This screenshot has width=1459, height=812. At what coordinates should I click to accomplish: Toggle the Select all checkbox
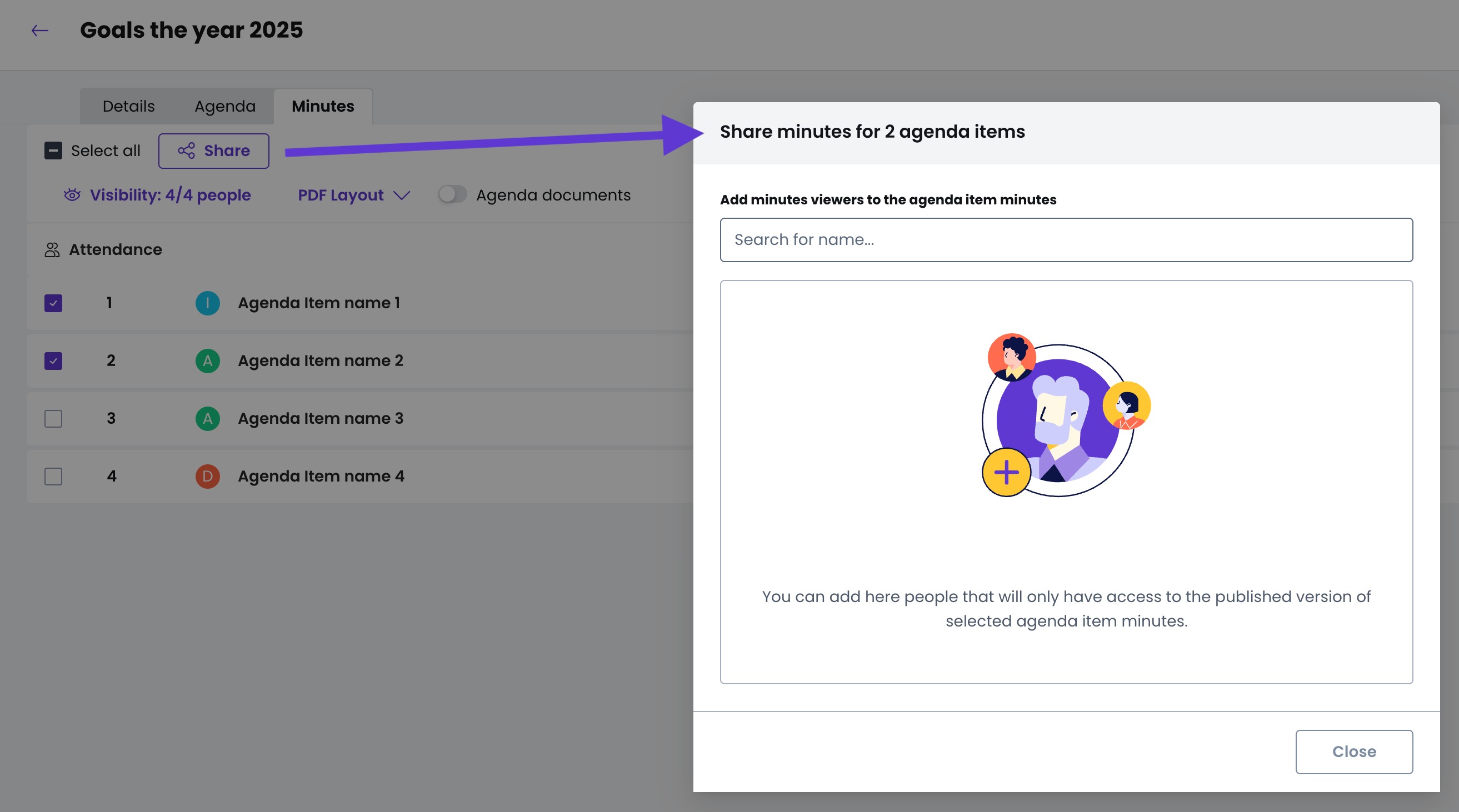click(53, 151)
